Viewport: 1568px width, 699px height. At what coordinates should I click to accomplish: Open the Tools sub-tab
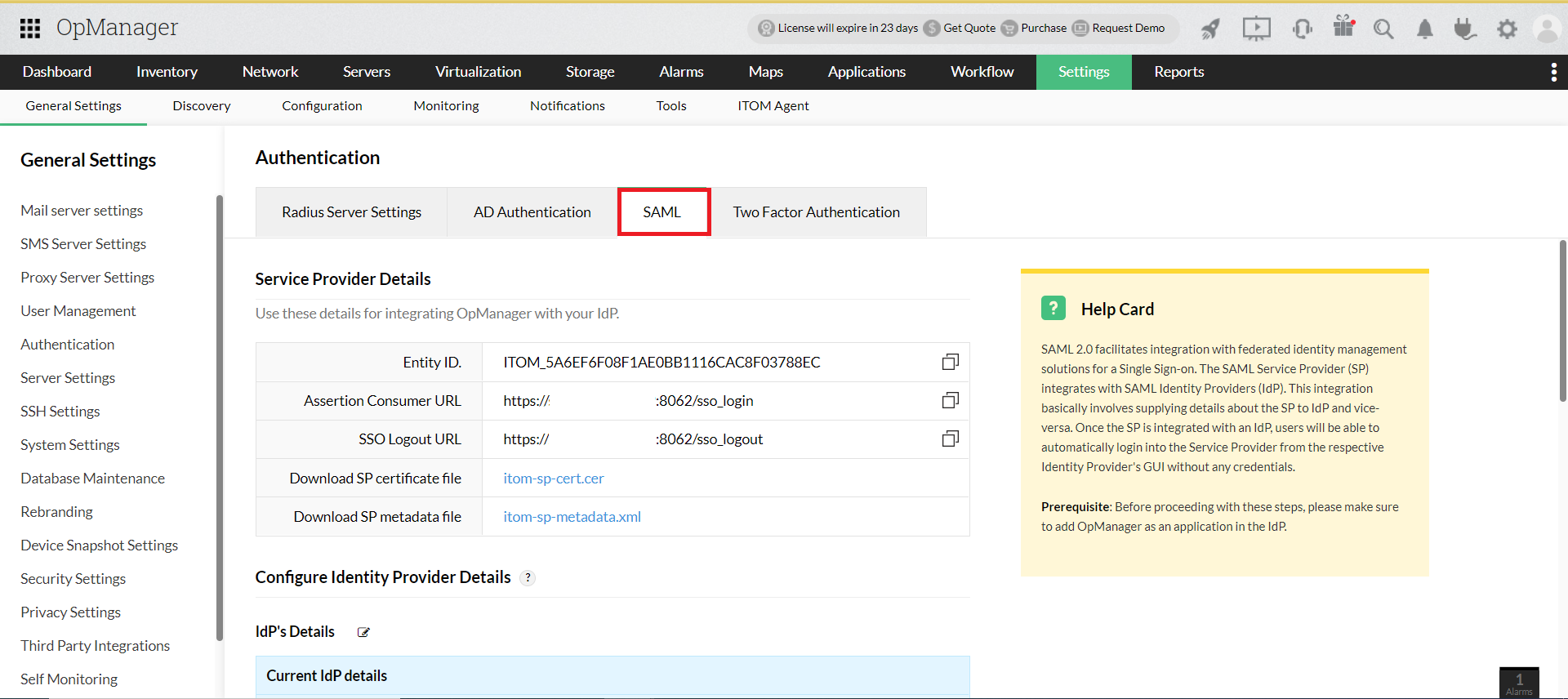click(671, 106)
